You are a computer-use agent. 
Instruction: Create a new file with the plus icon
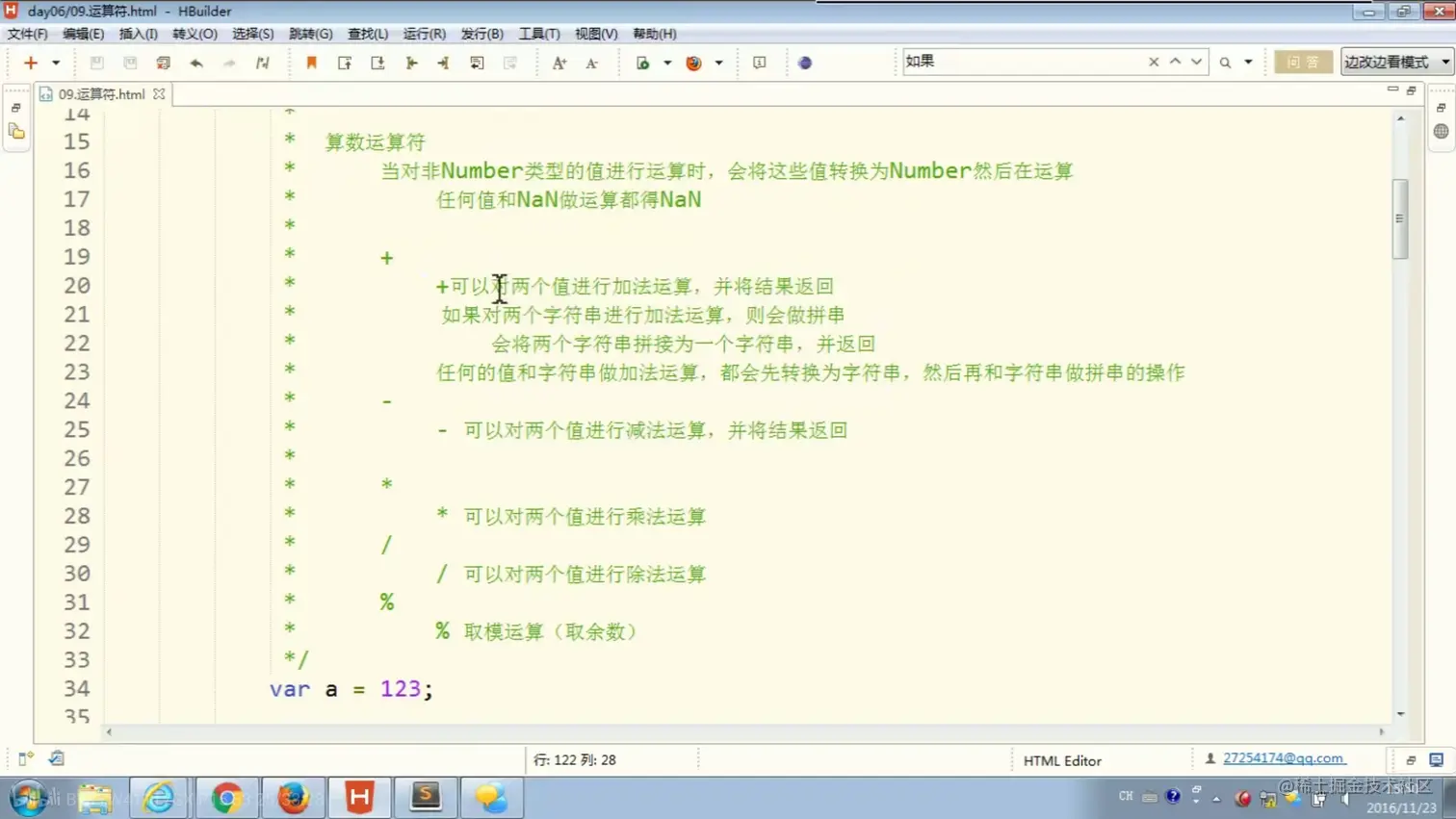click(x=29, y=62)
